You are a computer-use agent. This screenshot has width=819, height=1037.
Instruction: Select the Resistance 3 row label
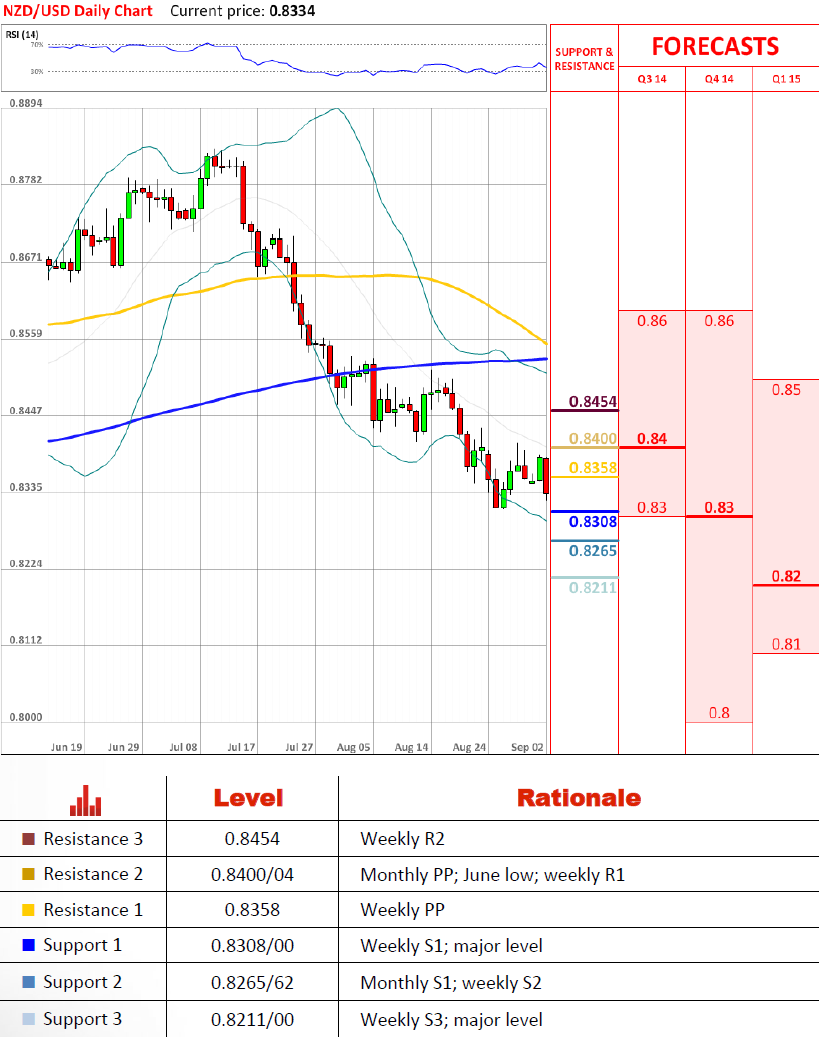93,839
